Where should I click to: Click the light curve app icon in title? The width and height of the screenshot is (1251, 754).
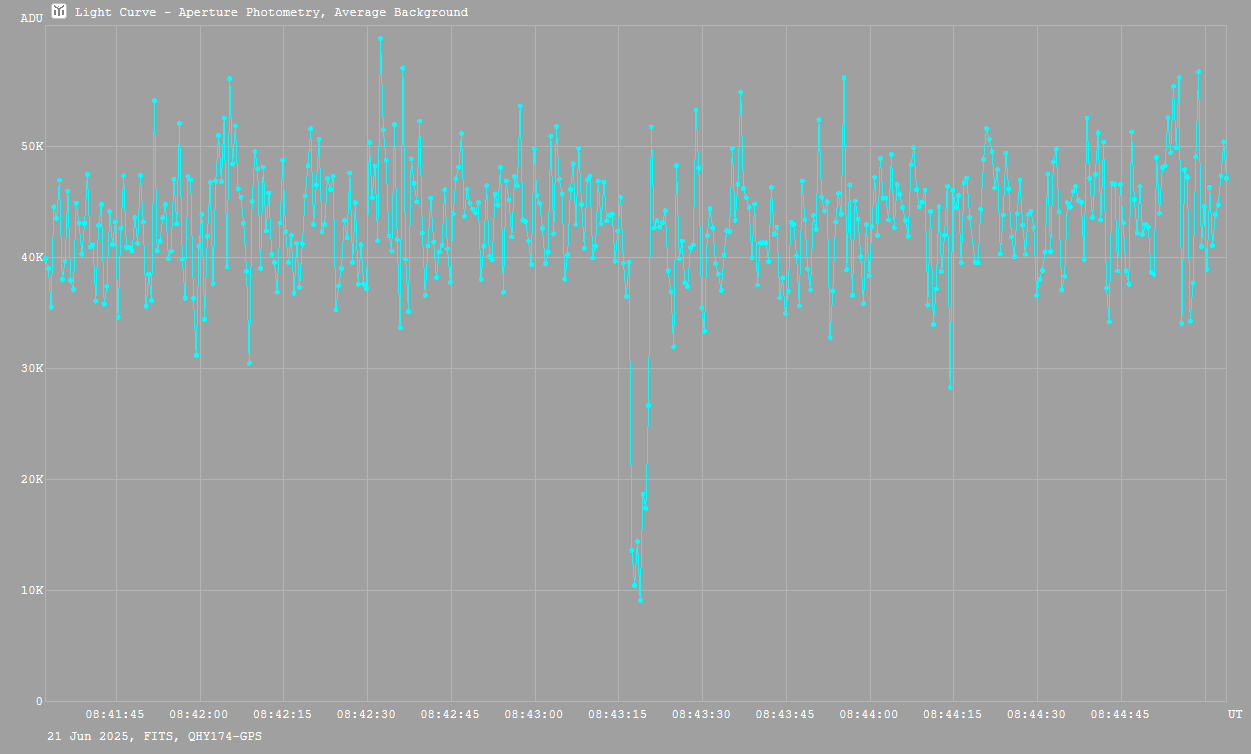tap(59, 11)
